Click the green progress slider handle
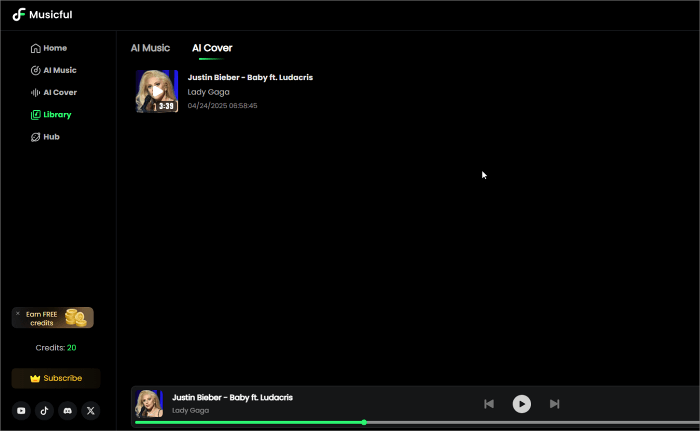The height and width of the screenshot is (431, 700). (x=364, y=423)
